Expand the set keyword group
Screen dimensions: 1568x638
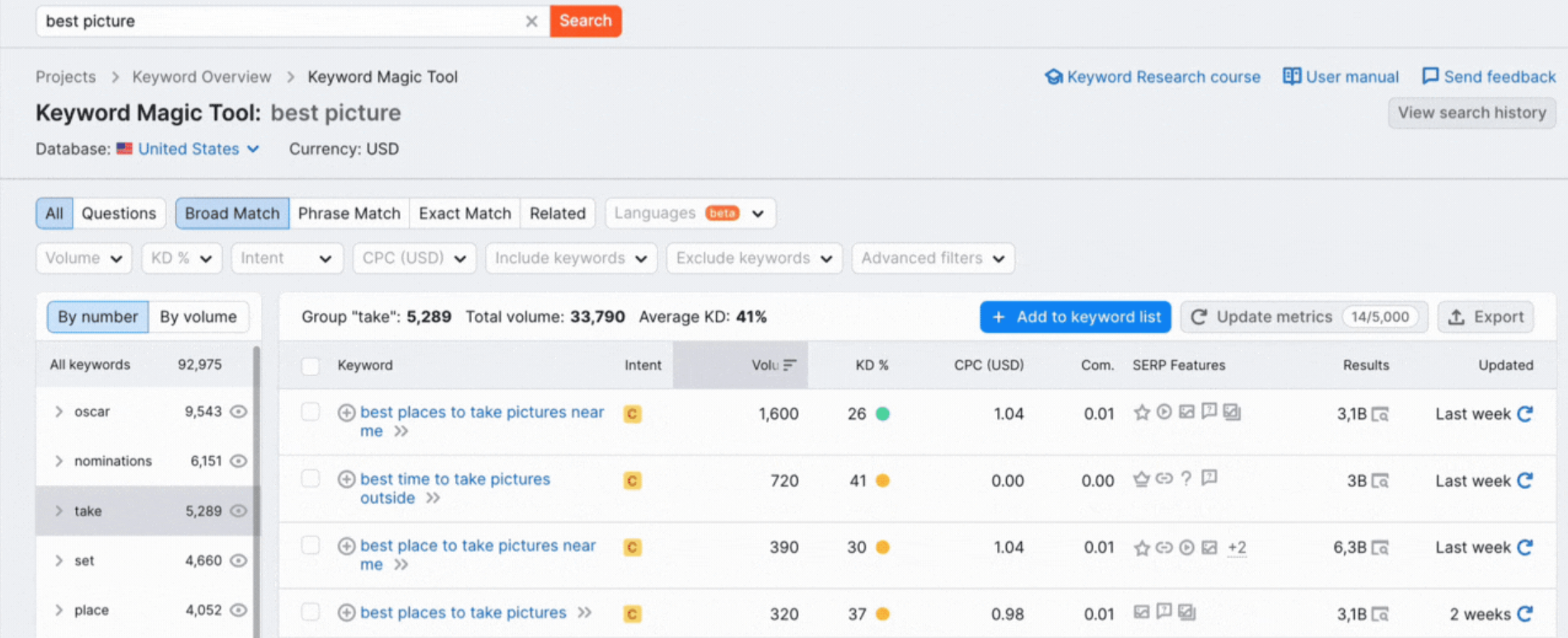pos(59,560)
